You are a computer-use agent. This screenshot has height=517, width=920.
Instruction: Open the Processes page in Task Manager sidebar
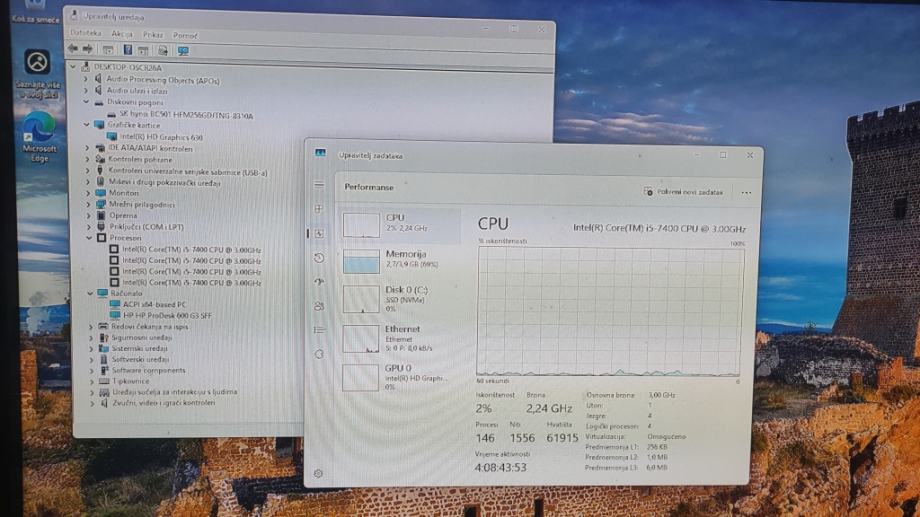point(319,209)
